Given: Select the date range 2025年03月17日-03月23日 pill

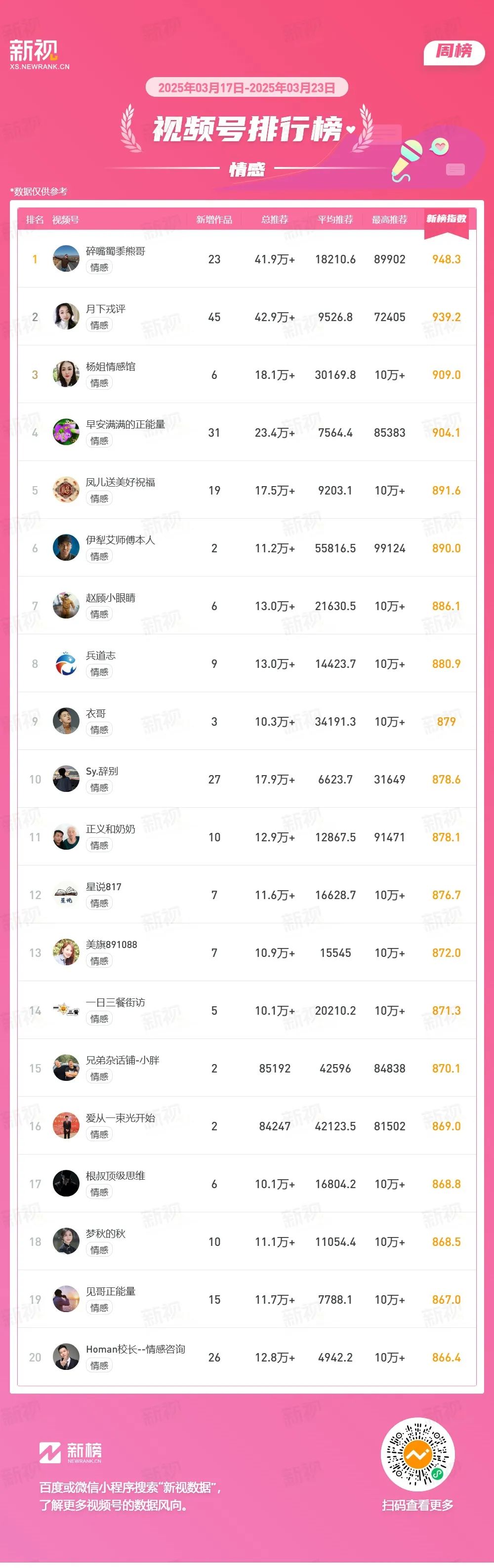Looking at the screenshot, I should 247,87.
